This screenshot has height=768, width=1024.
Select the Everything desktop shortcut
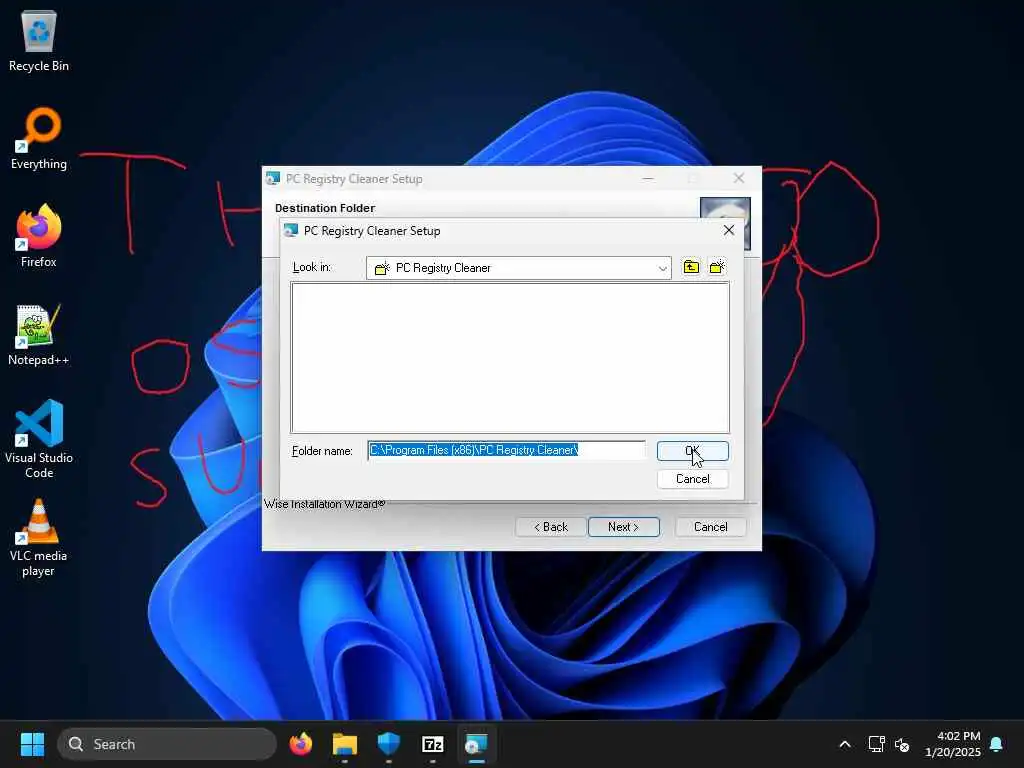[39, 138]
